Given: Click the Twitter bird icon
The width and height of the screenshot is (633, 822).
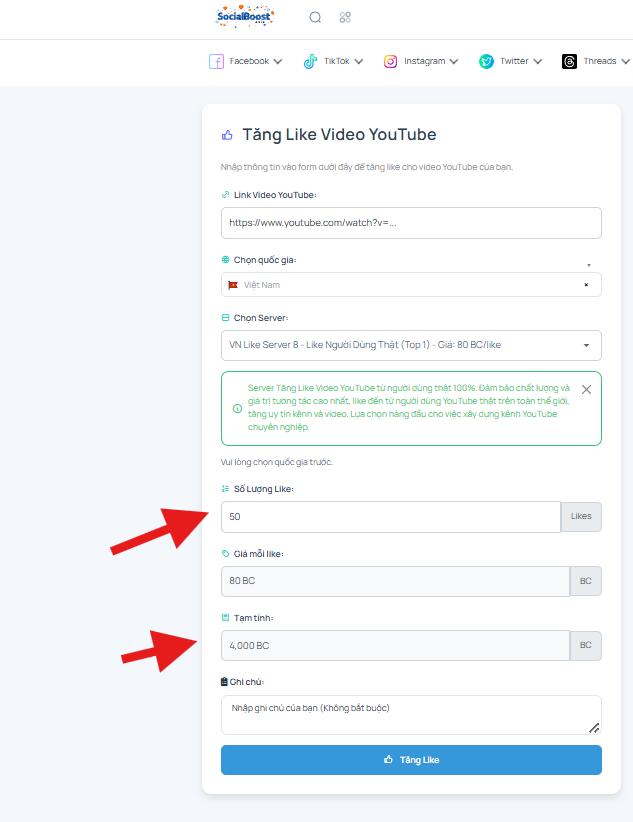Looking at the screenshot, I should pyautogui.click(x=486, y=61).
